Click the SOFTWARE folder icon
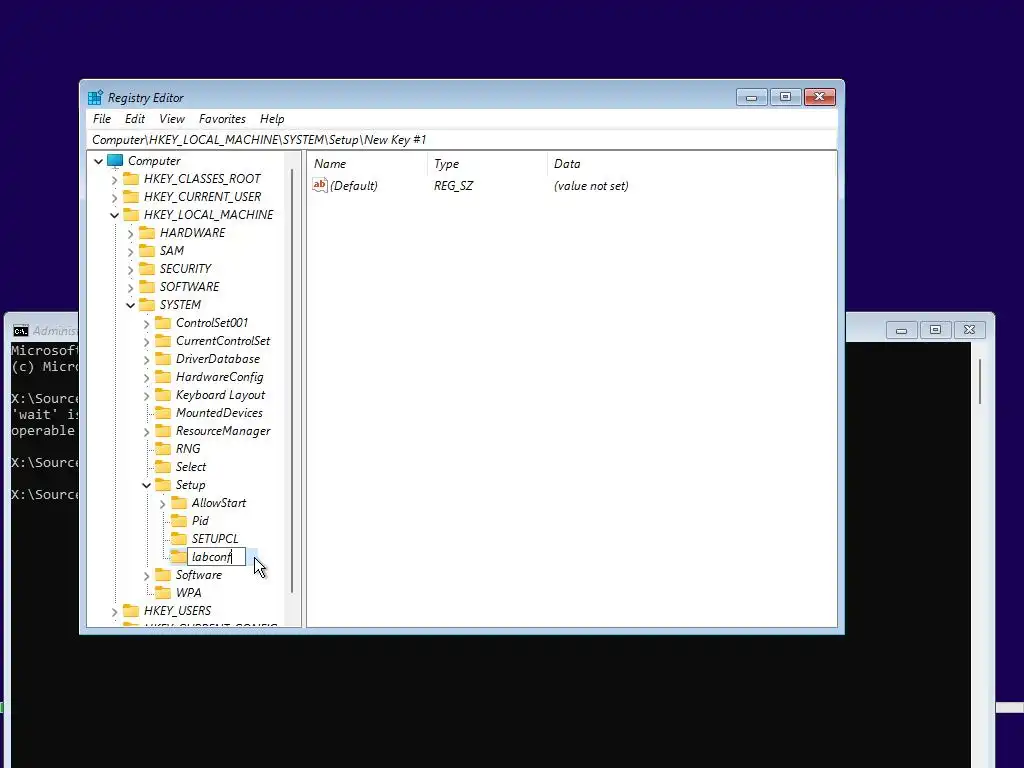The image size is (1024, 768). tap(147, 287)
